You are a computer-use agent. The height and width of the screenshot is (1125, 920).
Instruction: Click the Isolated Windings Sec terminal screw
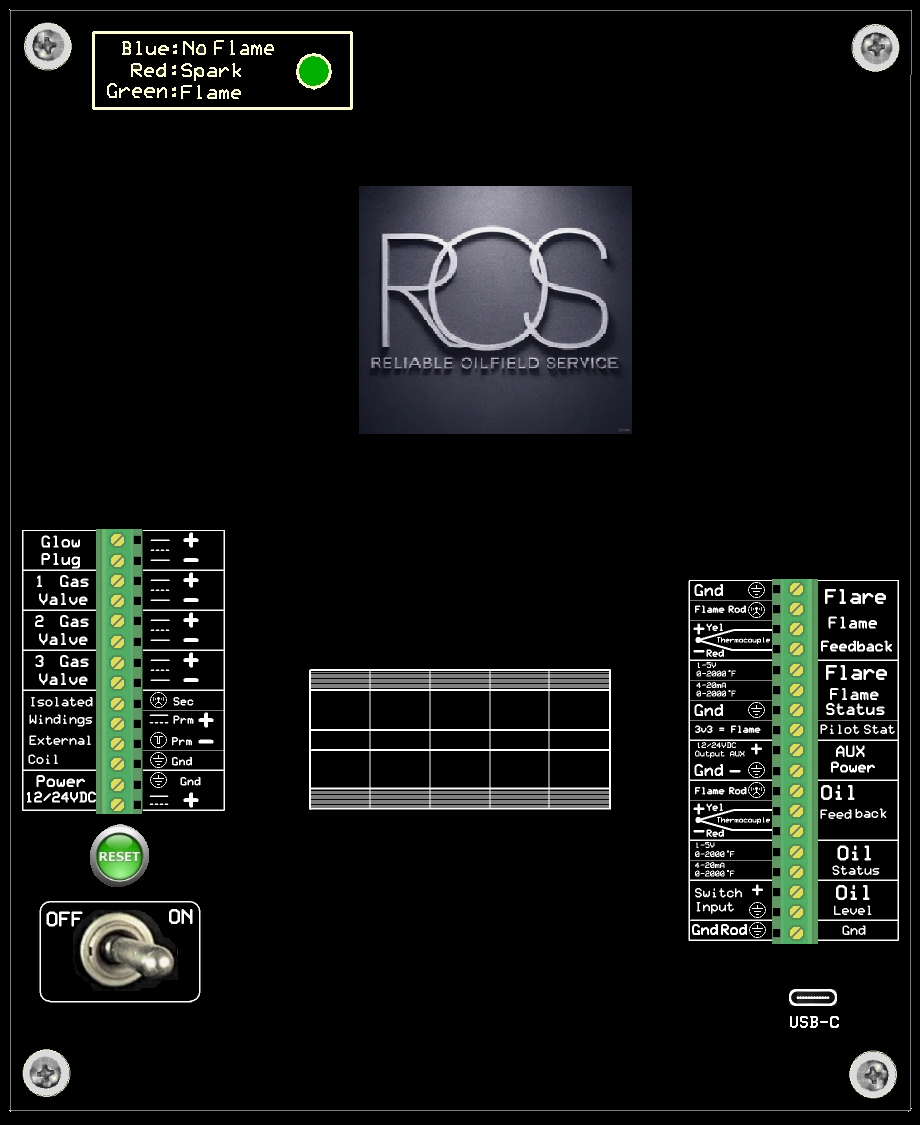118,703
